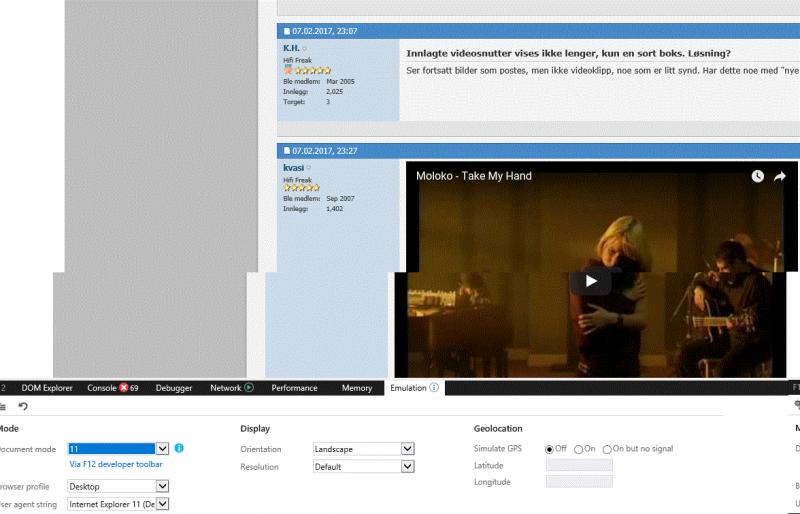Click the post icon beside 07.02.2017, 23:27
Viewport: 800px width, 514px height.
[x=287, y=151]
